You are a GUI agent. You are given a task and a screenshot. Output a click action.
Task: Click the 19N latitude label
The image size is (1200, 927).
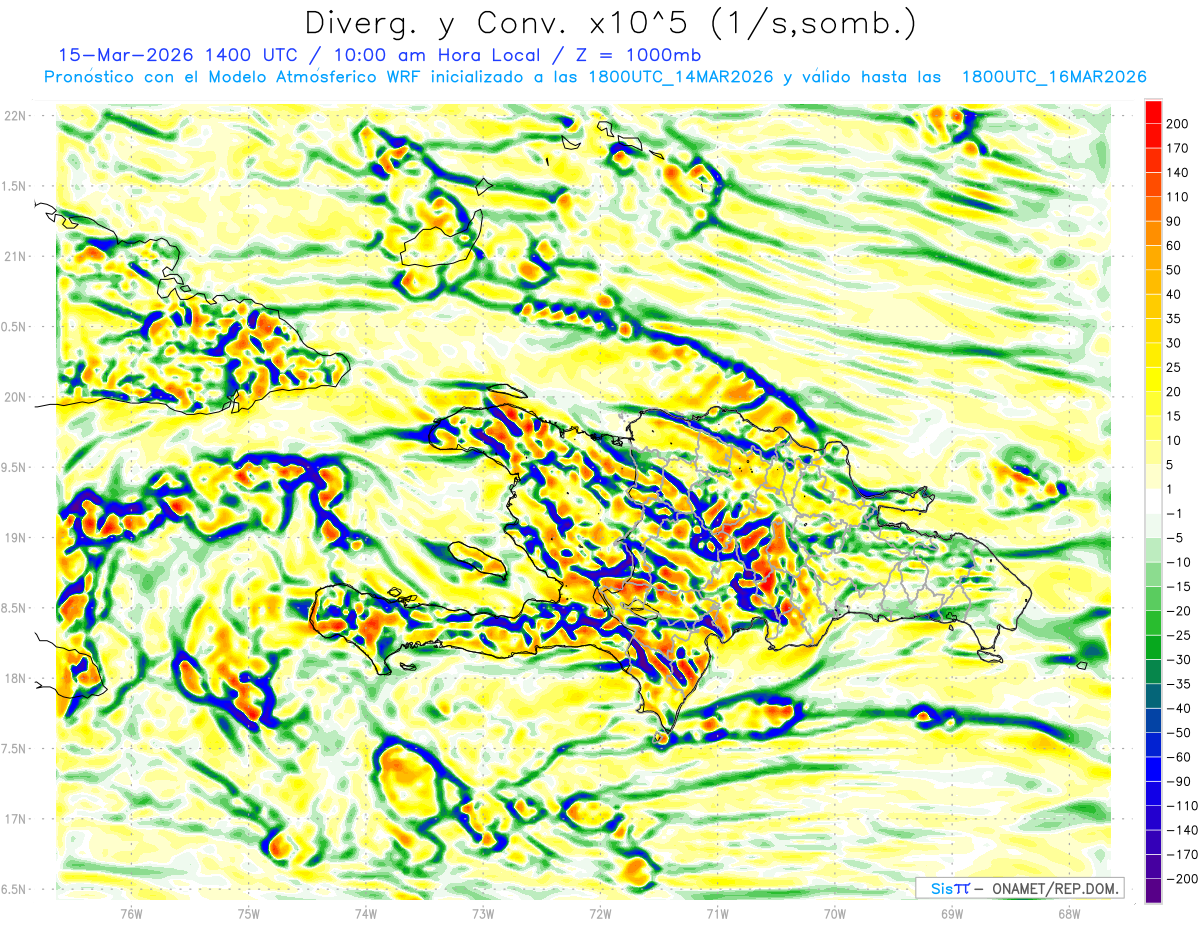click(15, 538)
